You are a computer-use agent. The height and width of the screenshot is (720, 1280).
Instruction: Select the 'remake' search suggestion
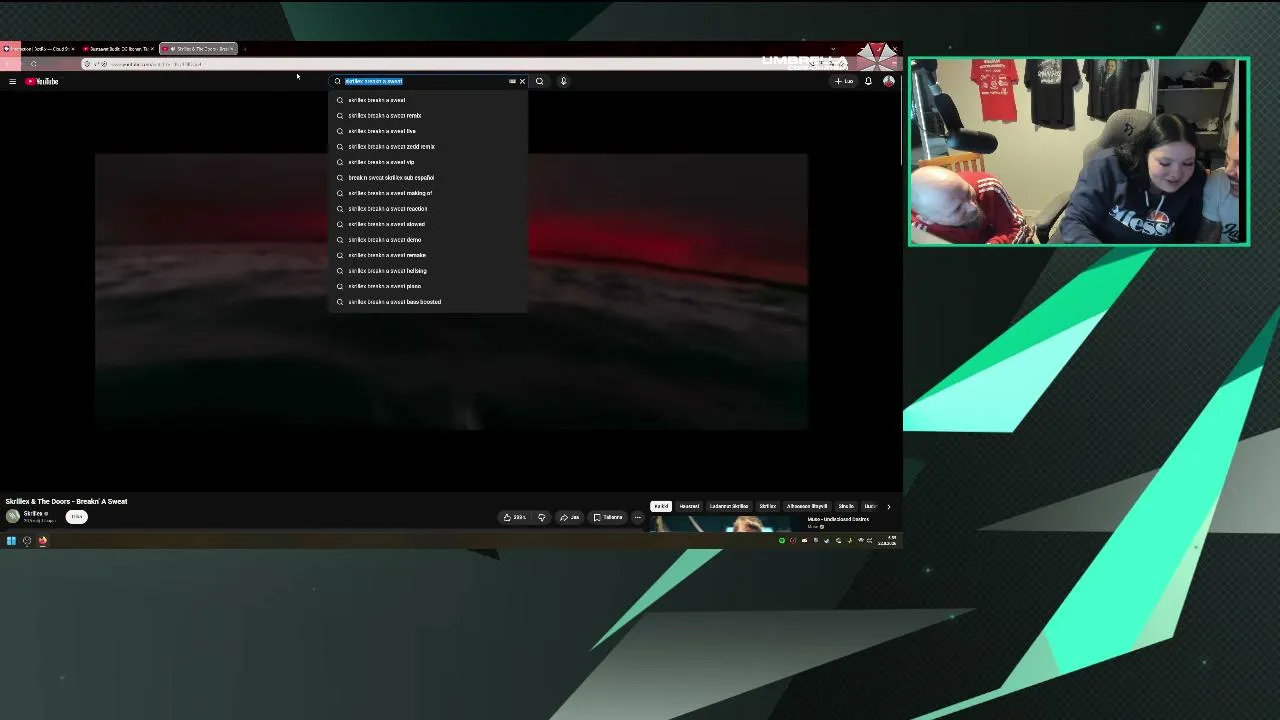click(x=428, y=255)
